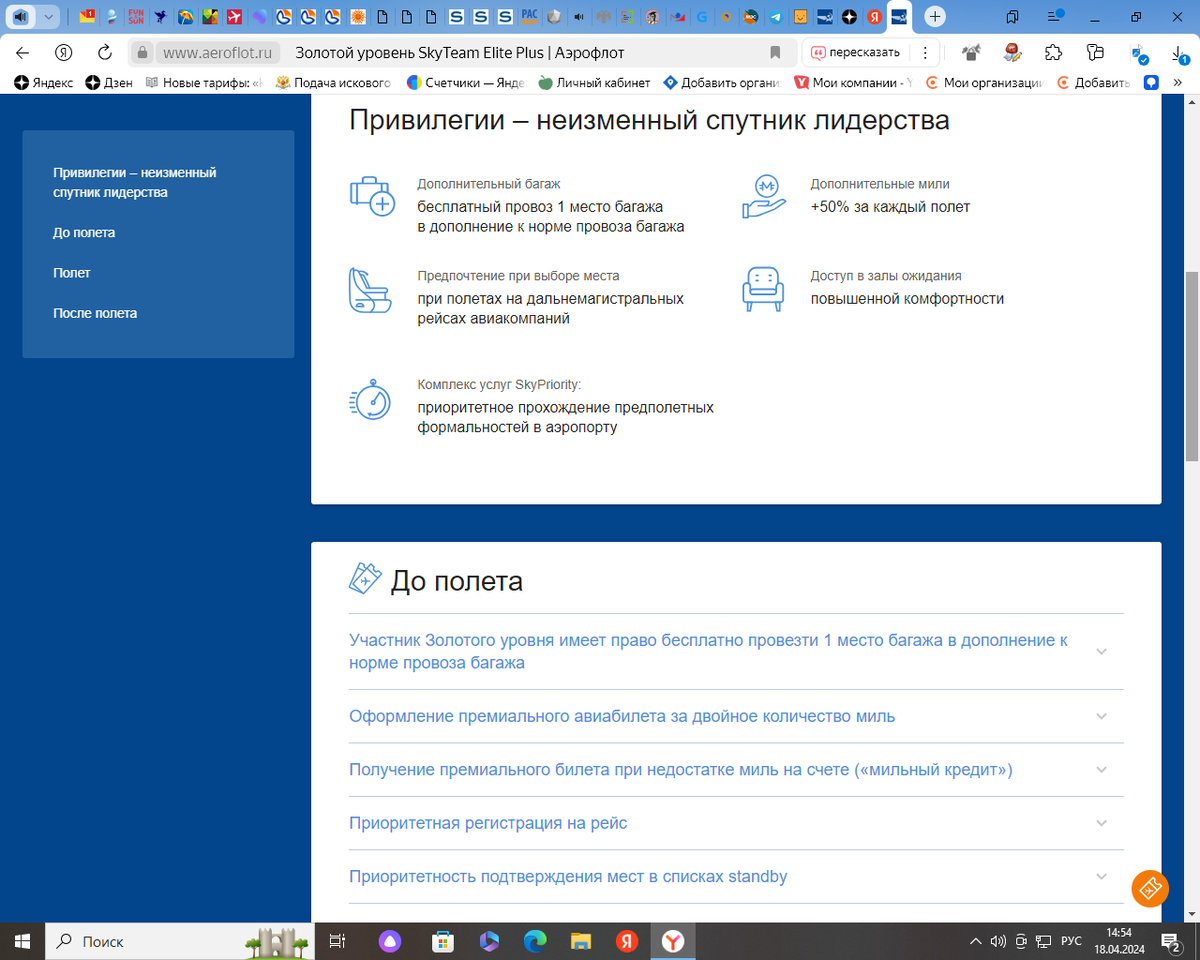Click the orange floating ticket button
This screenshot has width=1200, height=960.
1150,888
